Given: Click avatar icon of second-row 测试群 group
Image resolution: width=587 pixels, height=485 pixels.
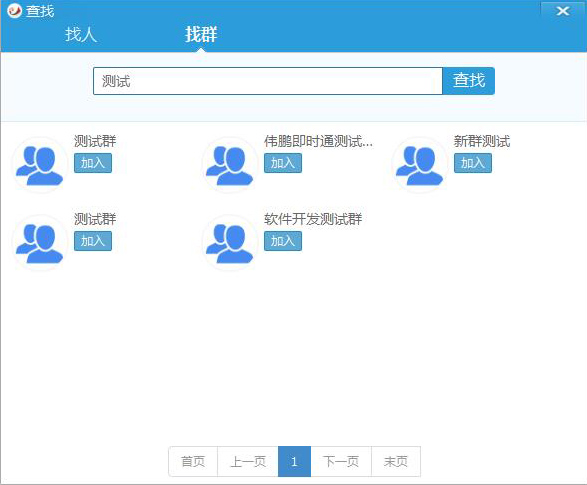Looking at the screenshot, I should [x=40, y=243].
